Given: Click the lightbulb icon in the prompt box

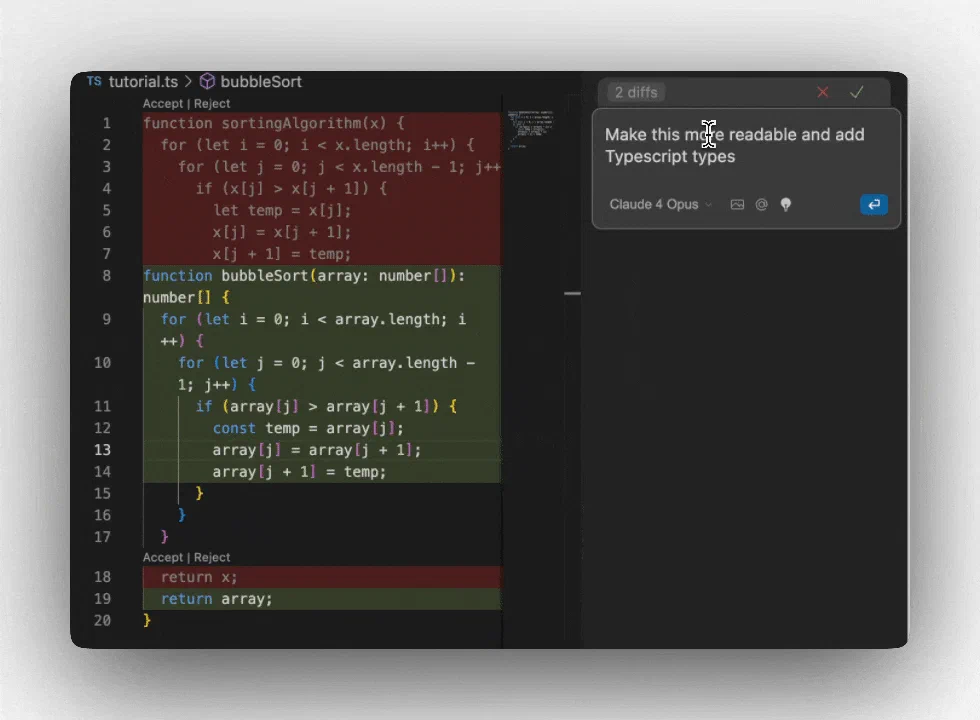Looking at the screenshot, I should coord(786,204).
